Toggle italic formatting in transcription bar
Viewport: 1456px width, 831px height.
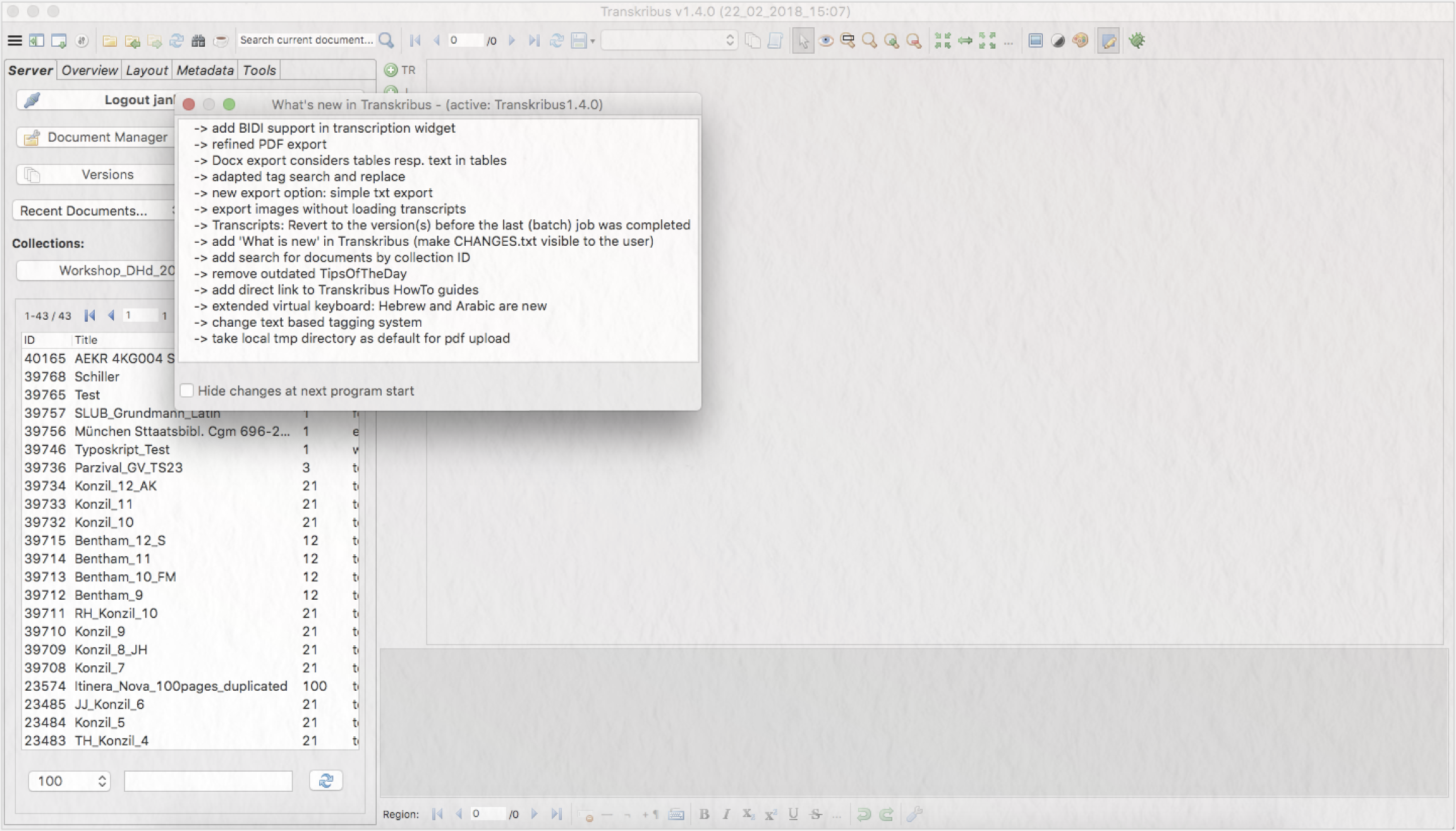tap(726, 814)
